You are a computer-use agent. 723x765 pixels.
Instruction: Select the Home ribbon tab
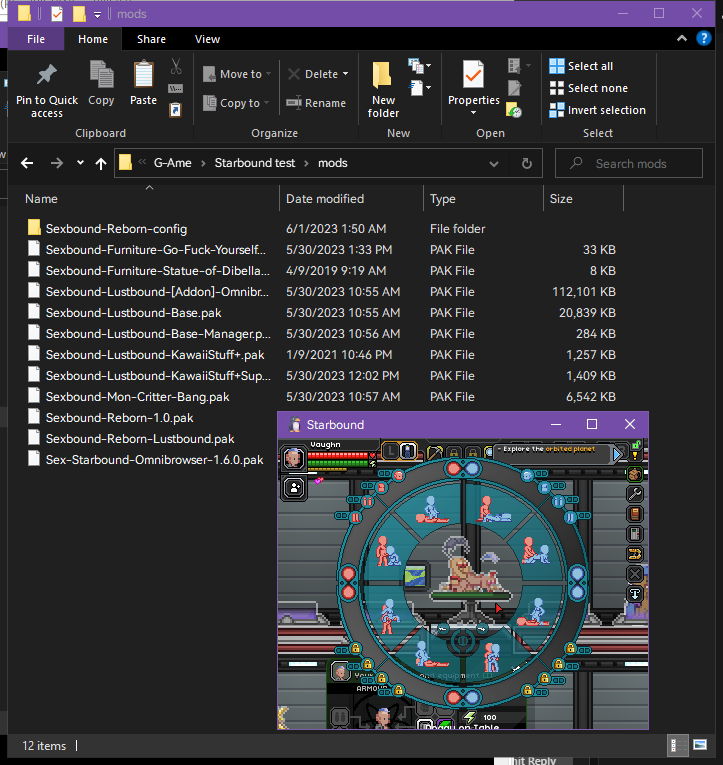pos(93,39)
